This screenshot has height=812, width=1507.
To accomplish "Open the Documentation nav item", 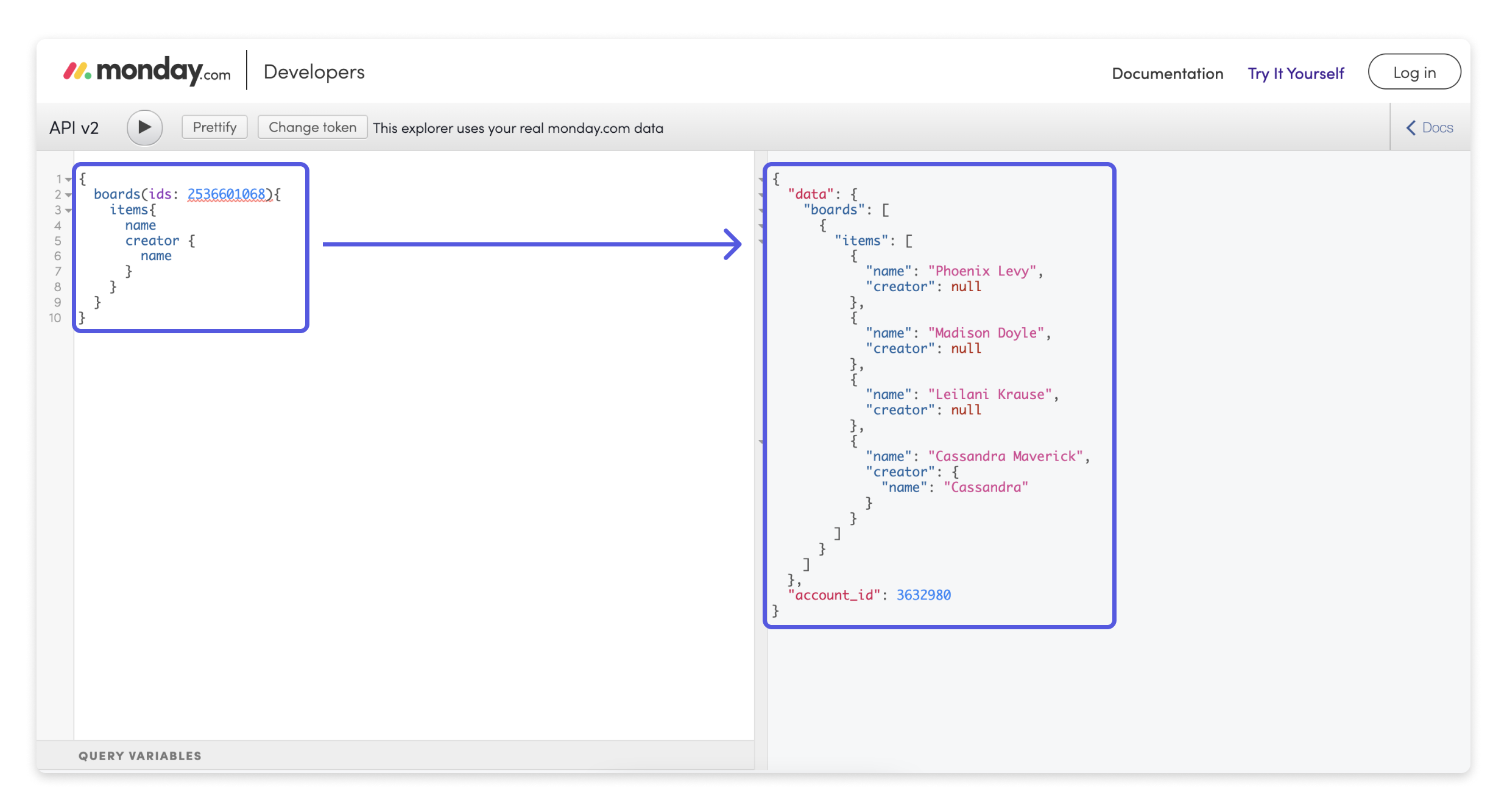I will coord(1167,73).
